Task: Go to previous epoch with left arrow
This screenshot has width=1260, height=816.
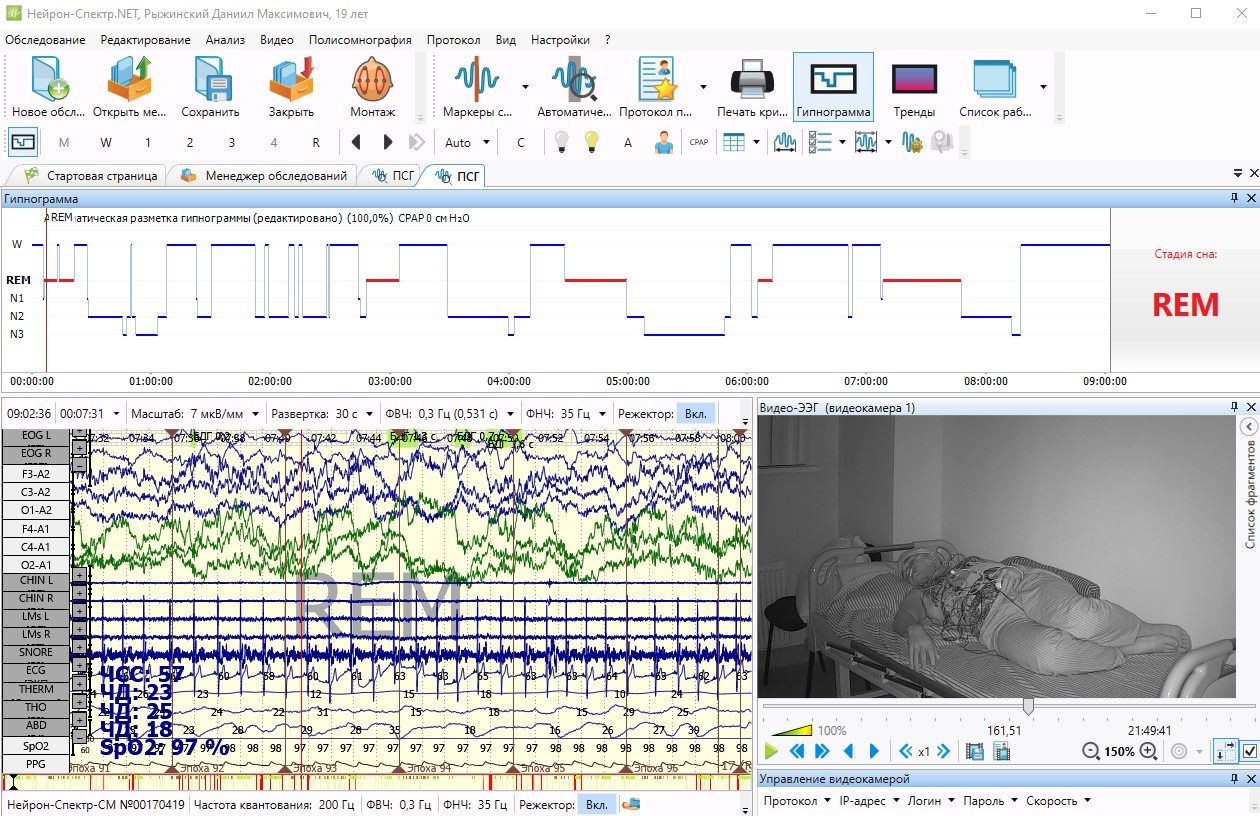Action: tap(357, 143)
